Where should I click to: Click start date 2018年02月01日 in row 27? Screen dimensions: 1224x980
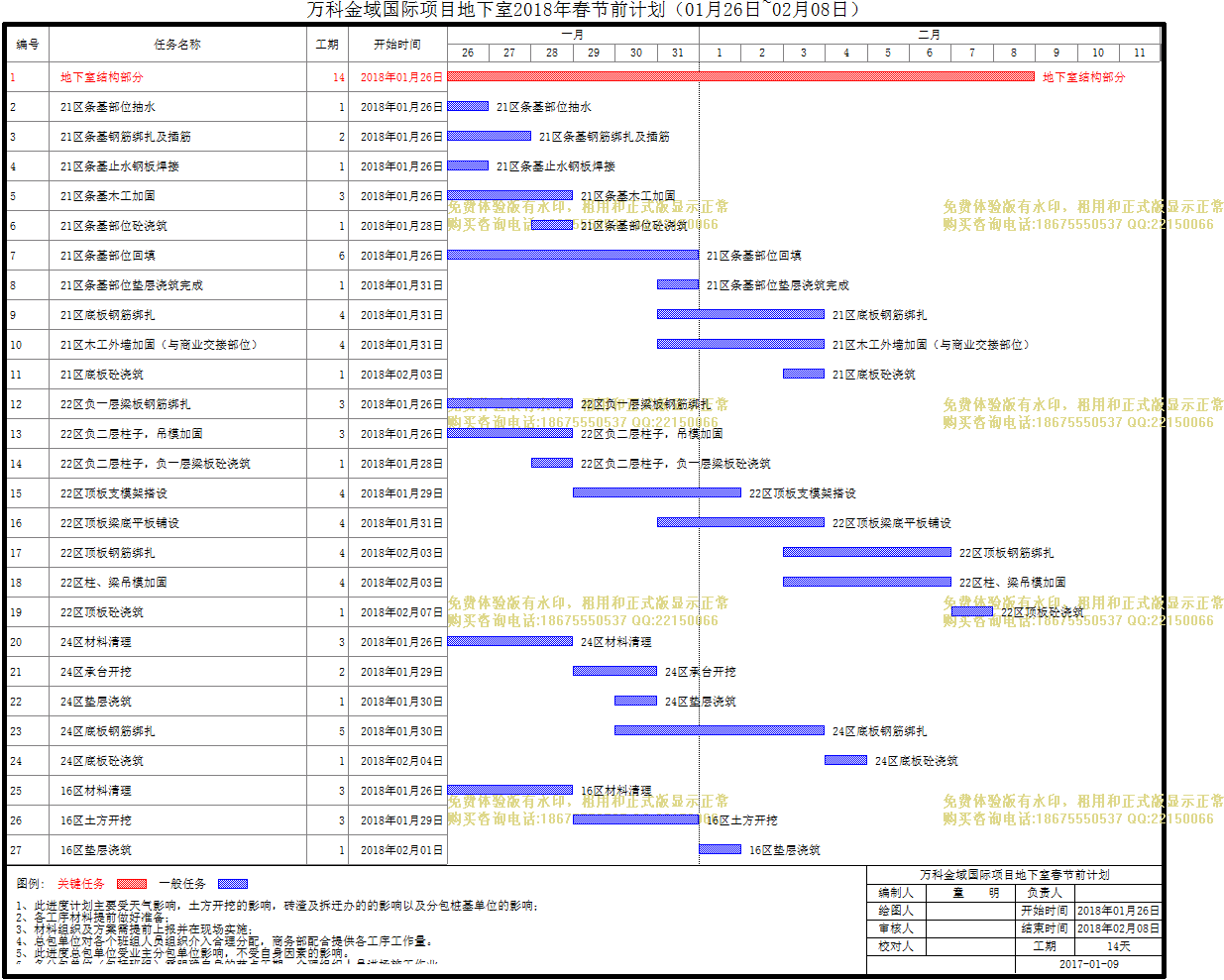401,850
